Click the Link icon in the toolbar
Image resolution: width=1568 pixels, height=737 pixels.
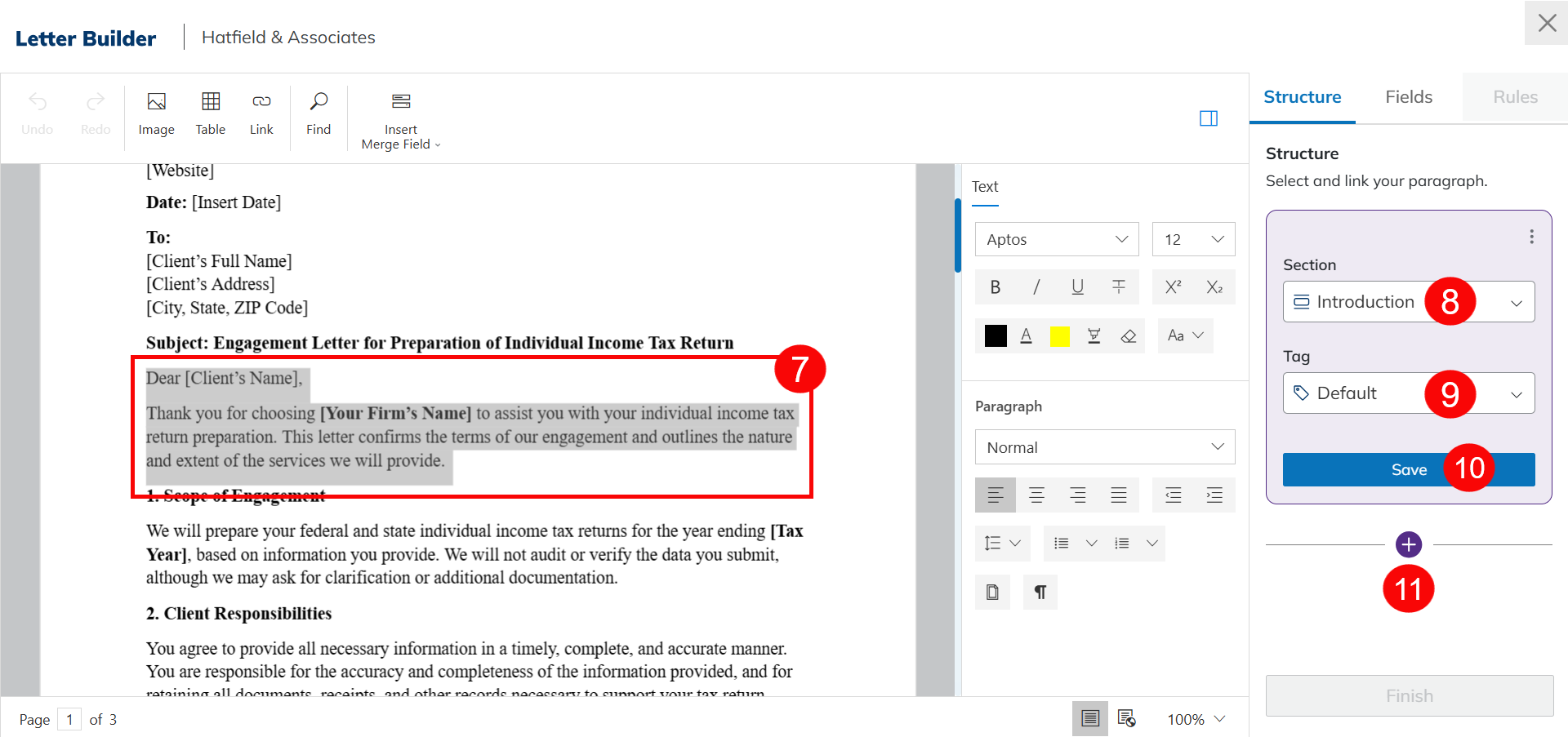point(261,113)
